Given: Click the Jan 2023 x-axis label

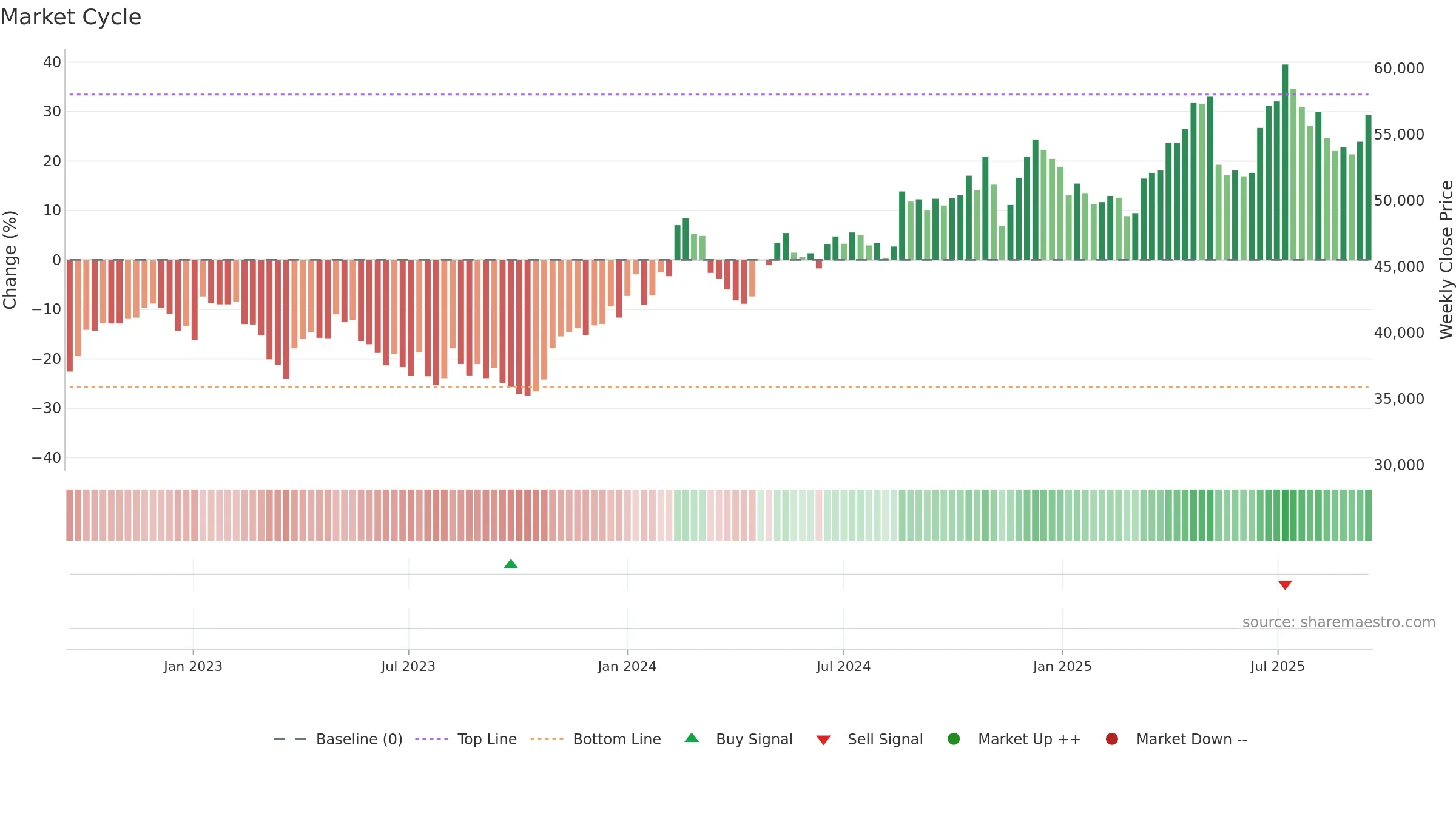Looking at the screenshot, I should [193, 667].
